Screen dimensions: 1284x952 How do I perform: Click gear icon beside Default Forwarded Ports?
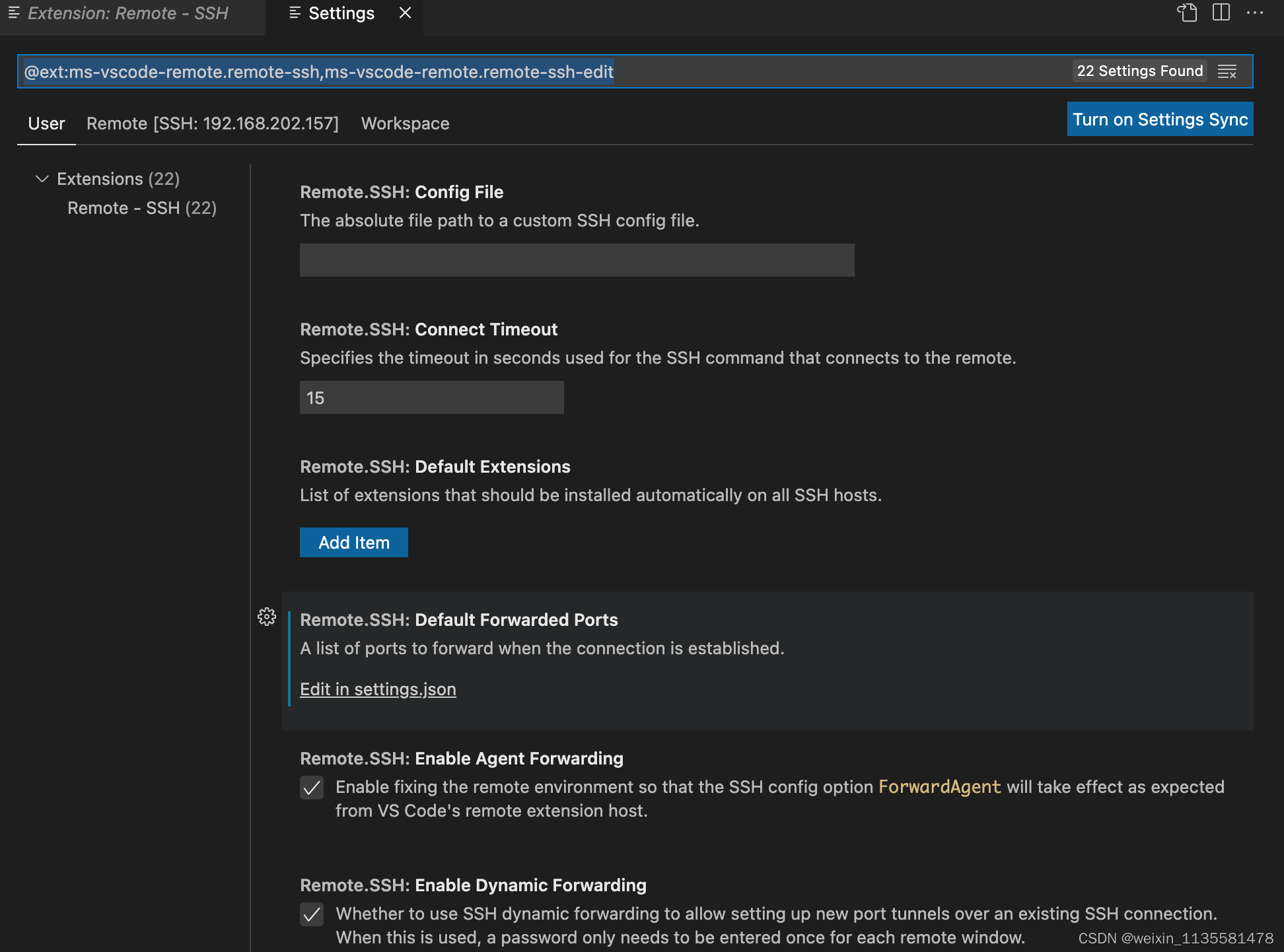click(x=267, y=617)
